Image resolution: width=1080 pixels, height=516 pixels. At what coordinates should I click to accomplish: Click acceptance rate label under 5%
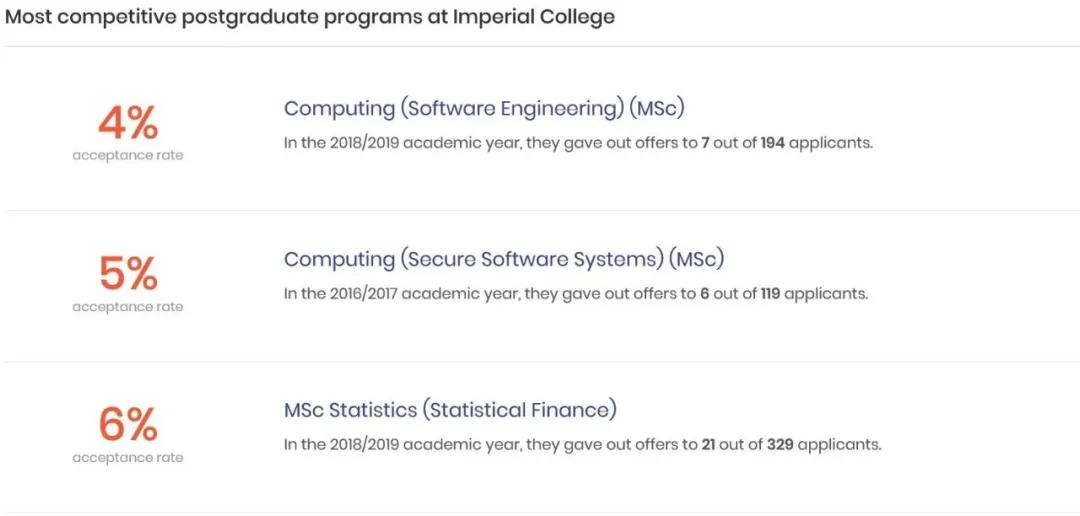click(x=128, y=307)
